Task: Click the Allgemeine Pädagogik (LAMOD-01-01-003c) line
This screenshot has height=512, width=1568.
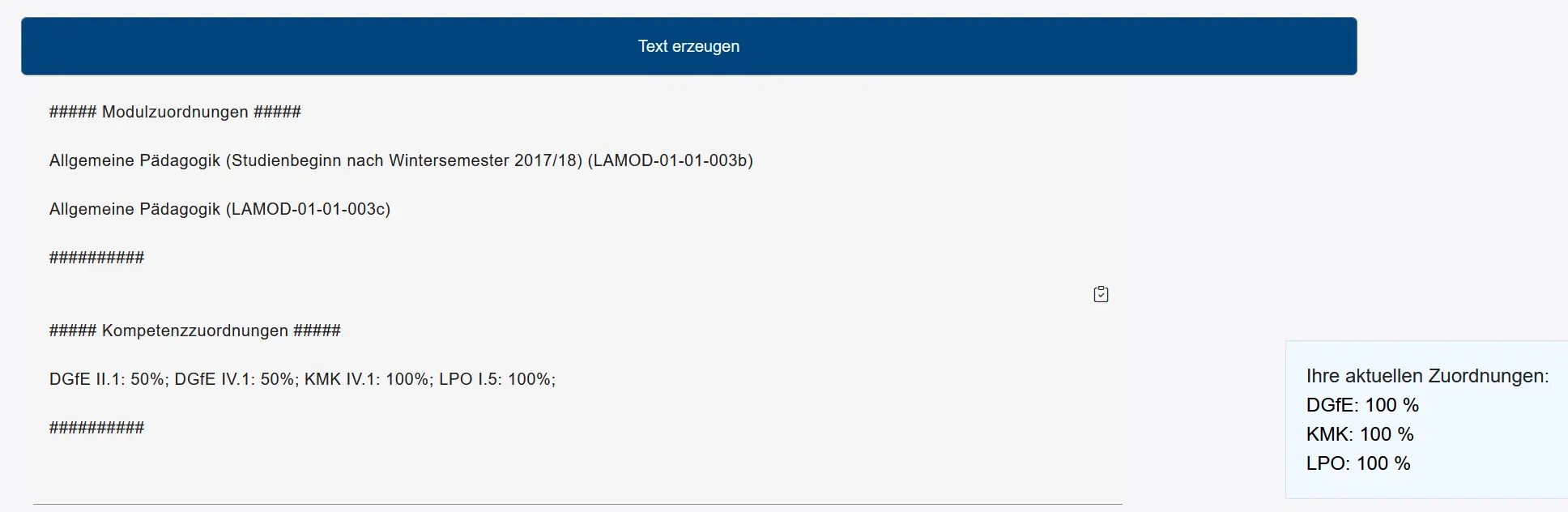Action: tap(219, 209)
